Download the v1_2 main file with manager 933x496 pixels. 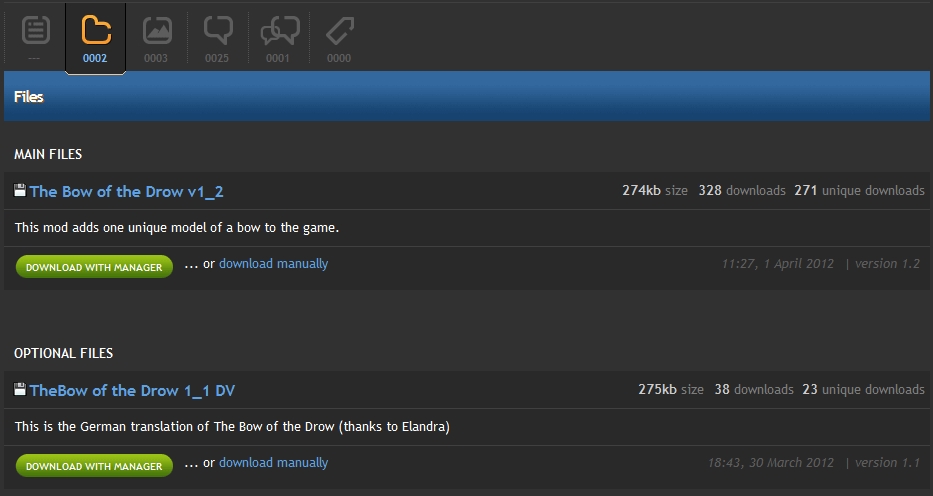[94, 267]
